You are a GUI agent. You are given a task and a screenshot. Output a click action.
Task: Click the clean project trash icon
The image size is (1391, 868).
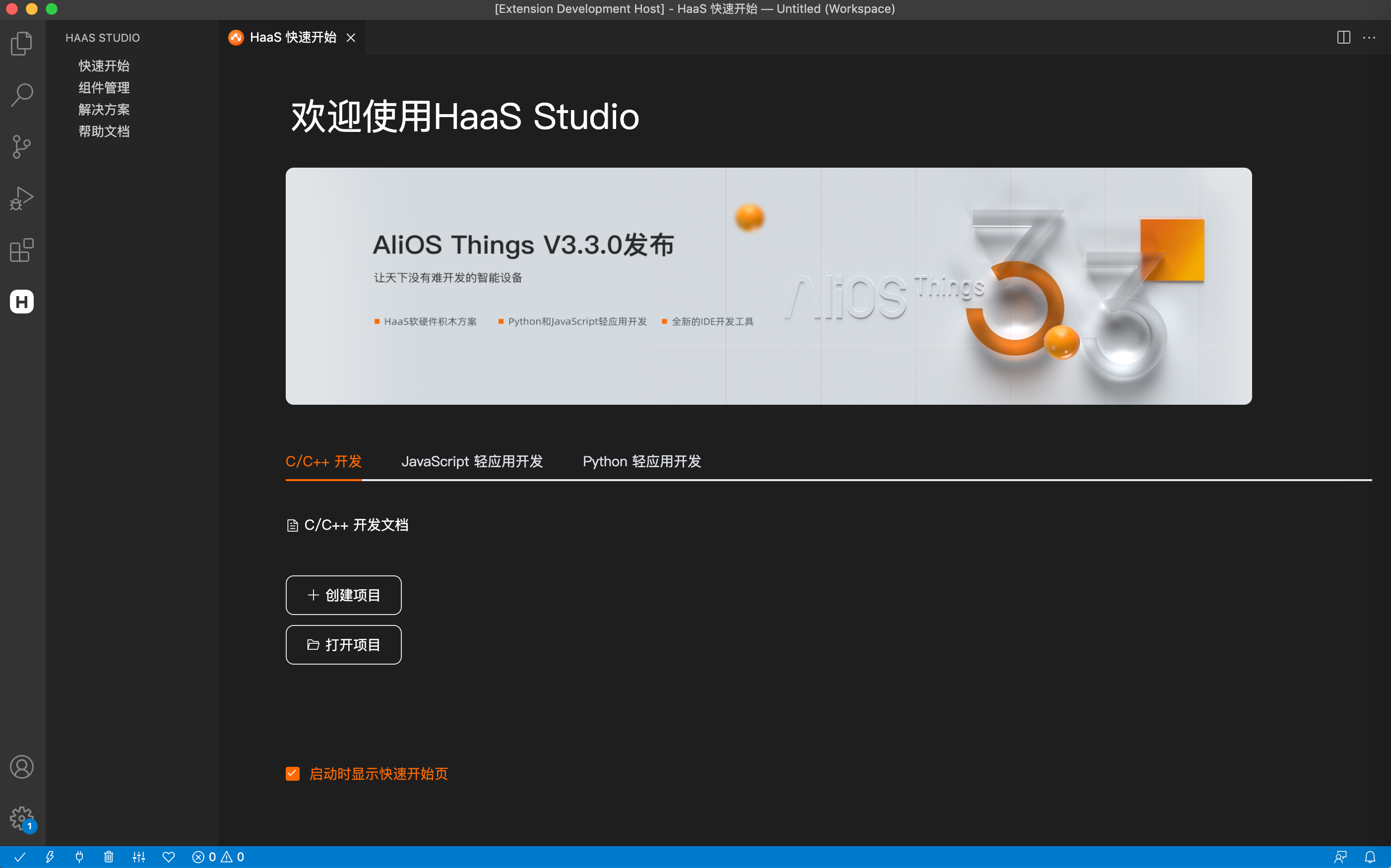pyautogui.click(x=109, y=857)
